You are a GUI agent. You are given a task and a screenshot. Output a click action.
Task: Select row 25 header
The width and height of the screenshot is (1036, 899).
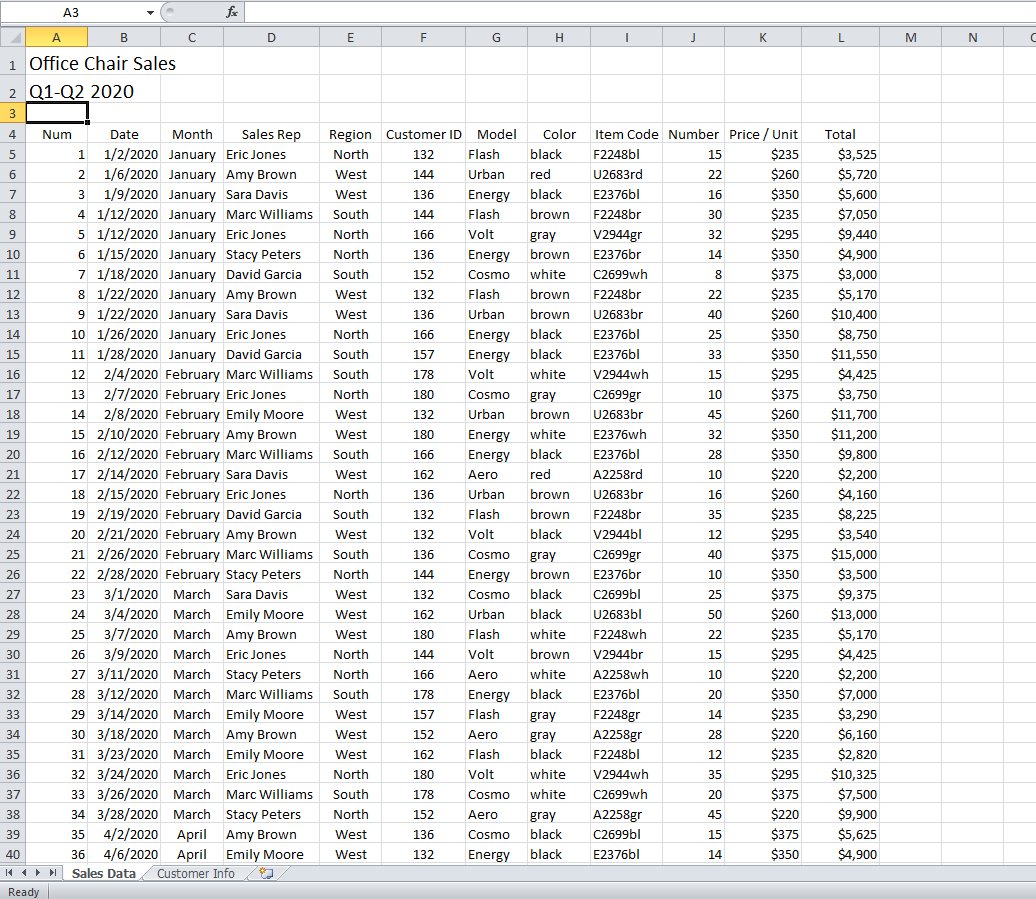pyautogui.click(x=13, y=555)
